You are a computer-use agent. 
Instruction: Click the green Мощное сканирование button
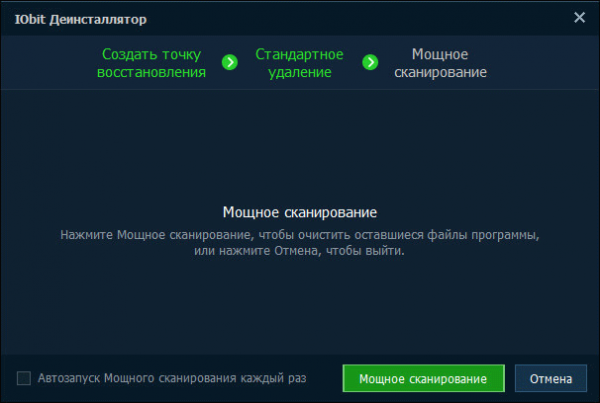click(x=424, y=378)
